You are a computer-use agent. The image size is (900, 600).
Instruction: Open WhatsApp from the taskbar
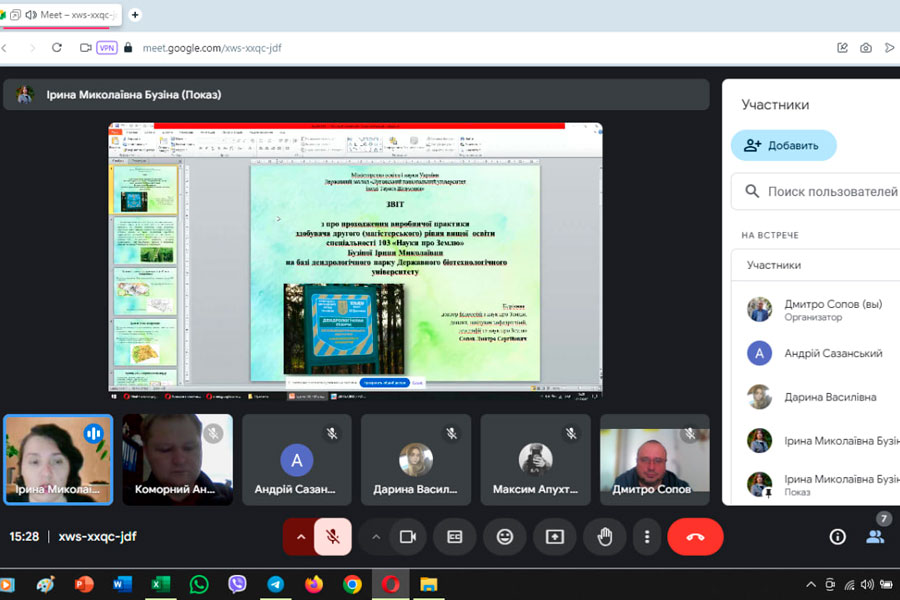pyautogui.click(x=199, y=584)
